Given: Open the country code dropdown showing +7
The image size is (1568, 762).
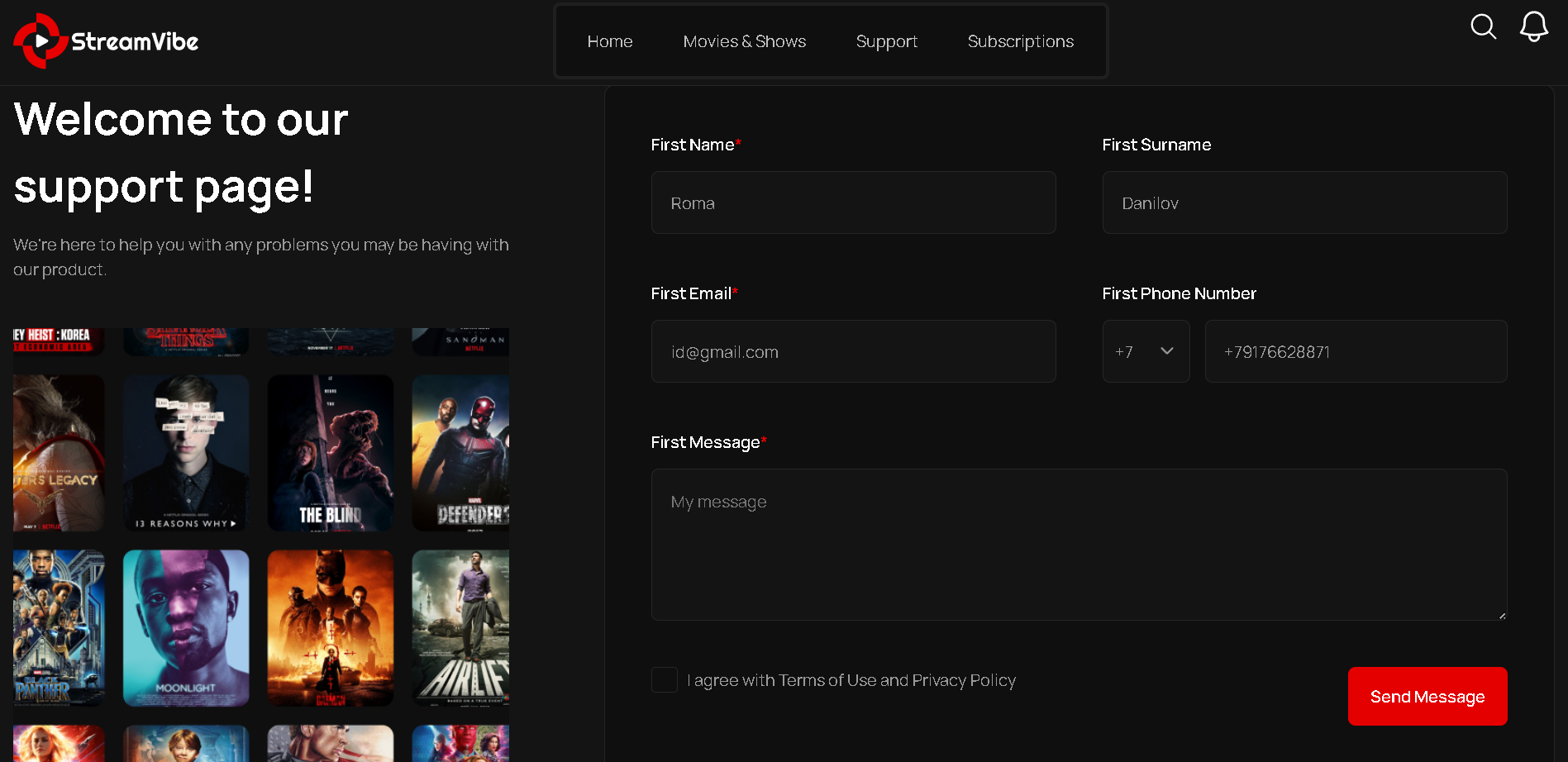Looking at the screenshot, I should click(x=1146, y=351).
